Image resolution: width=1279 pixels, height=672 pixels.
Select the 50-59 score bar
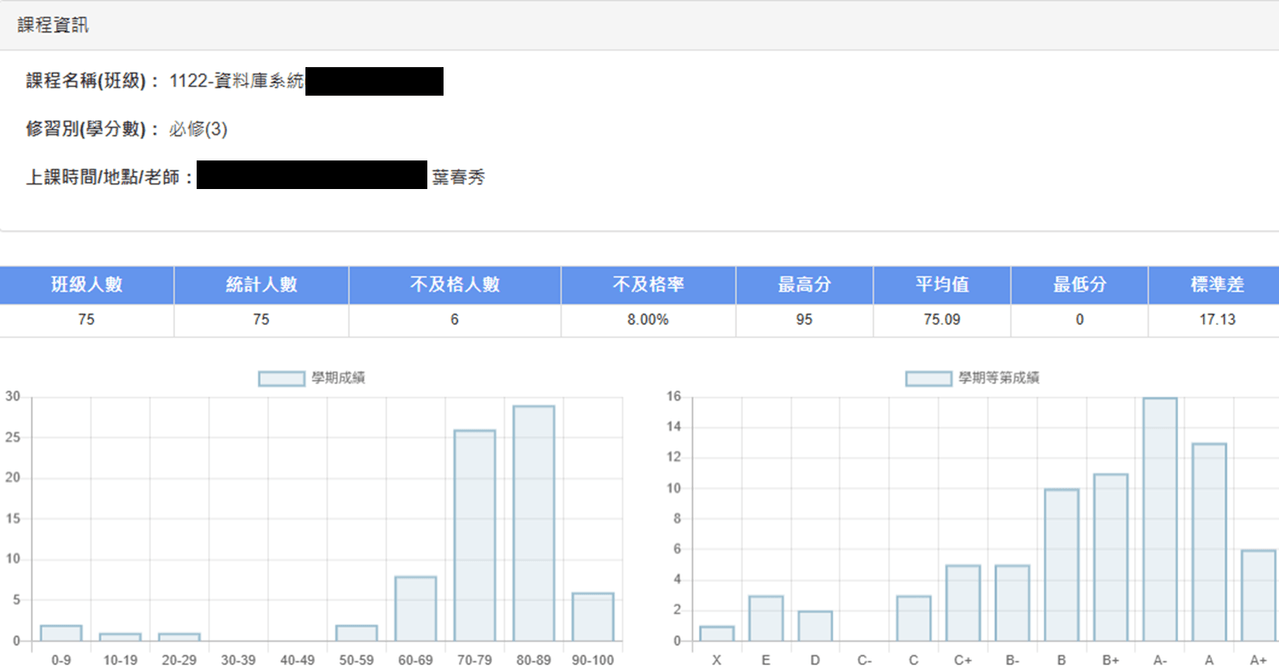click(x=357, y=633)
